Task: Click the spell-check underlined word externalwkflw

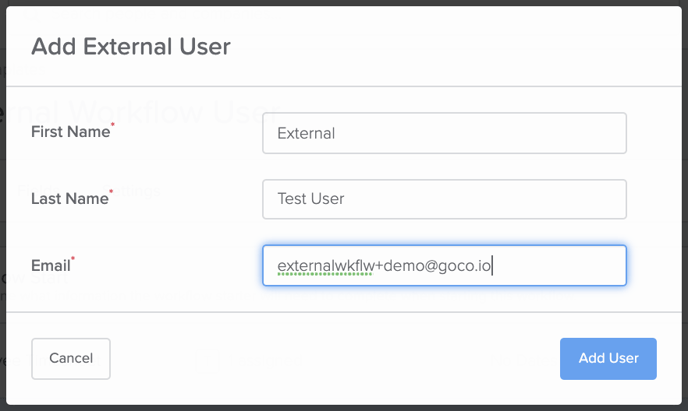Action: pos(326,266)
